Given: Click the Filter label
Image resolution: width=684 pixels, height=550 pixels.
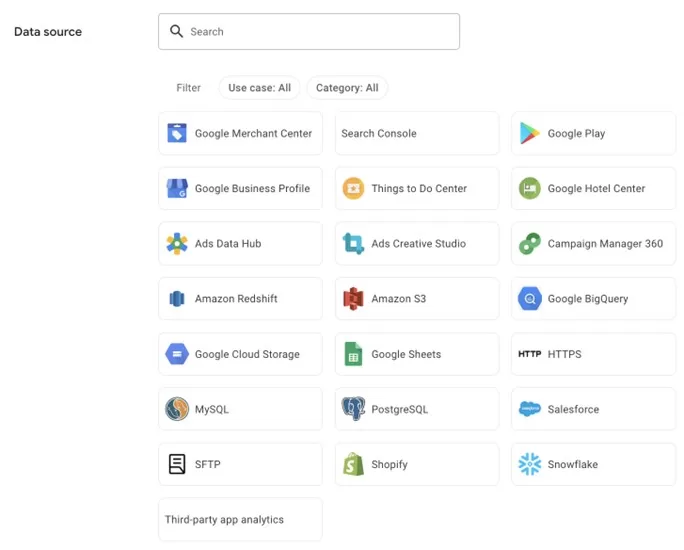Looking at the screenshot, I should pos(188,88).
